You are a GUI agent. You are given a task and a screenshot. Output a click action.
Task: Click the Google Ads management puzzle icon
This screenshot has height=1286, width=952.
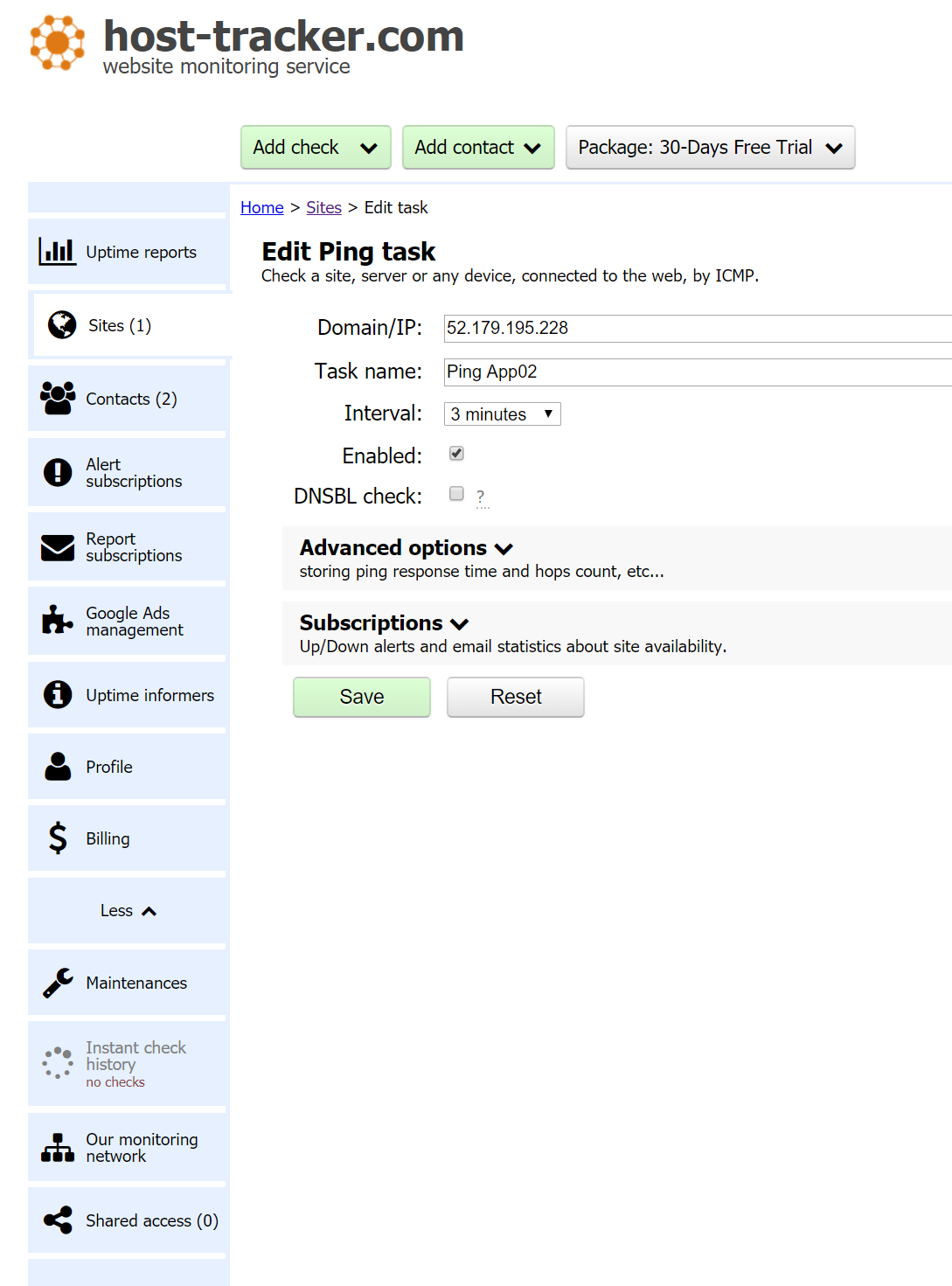pyautogui.click(x=57, y=620)
